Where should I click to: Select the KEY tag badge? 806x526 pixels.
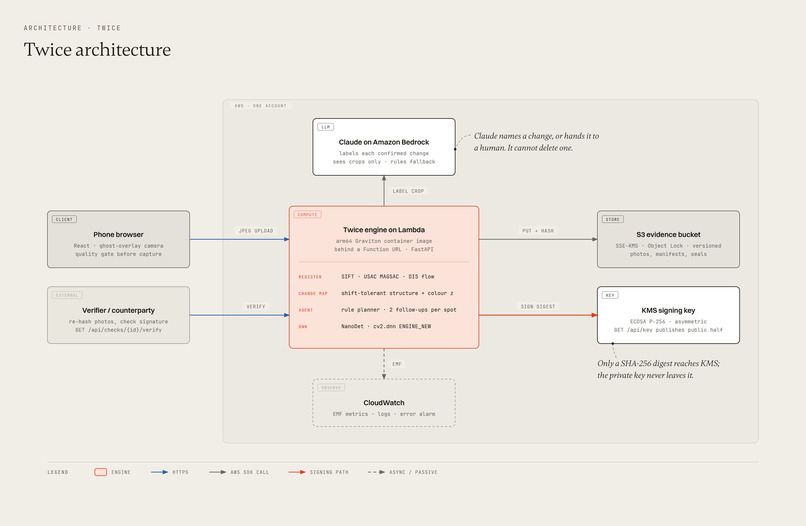(x=610, y=295)
